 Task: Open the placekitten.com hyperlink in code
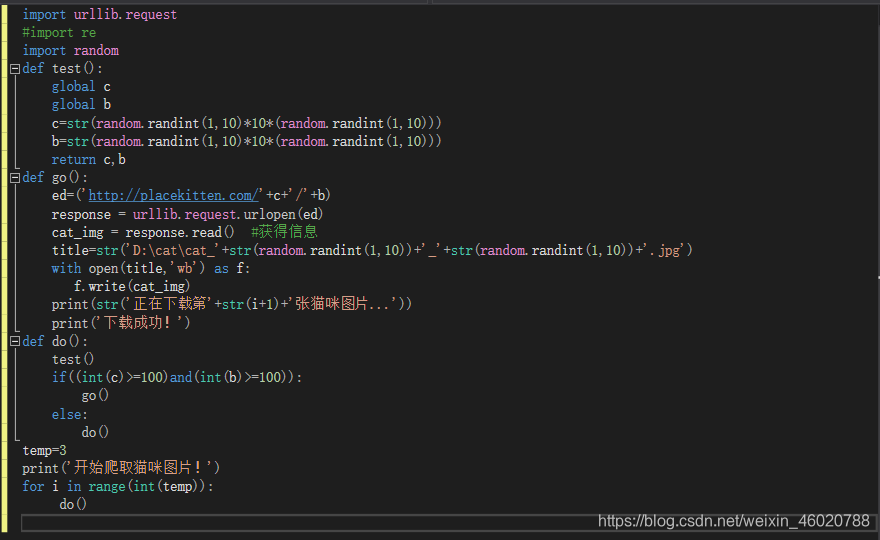point(173,195)
